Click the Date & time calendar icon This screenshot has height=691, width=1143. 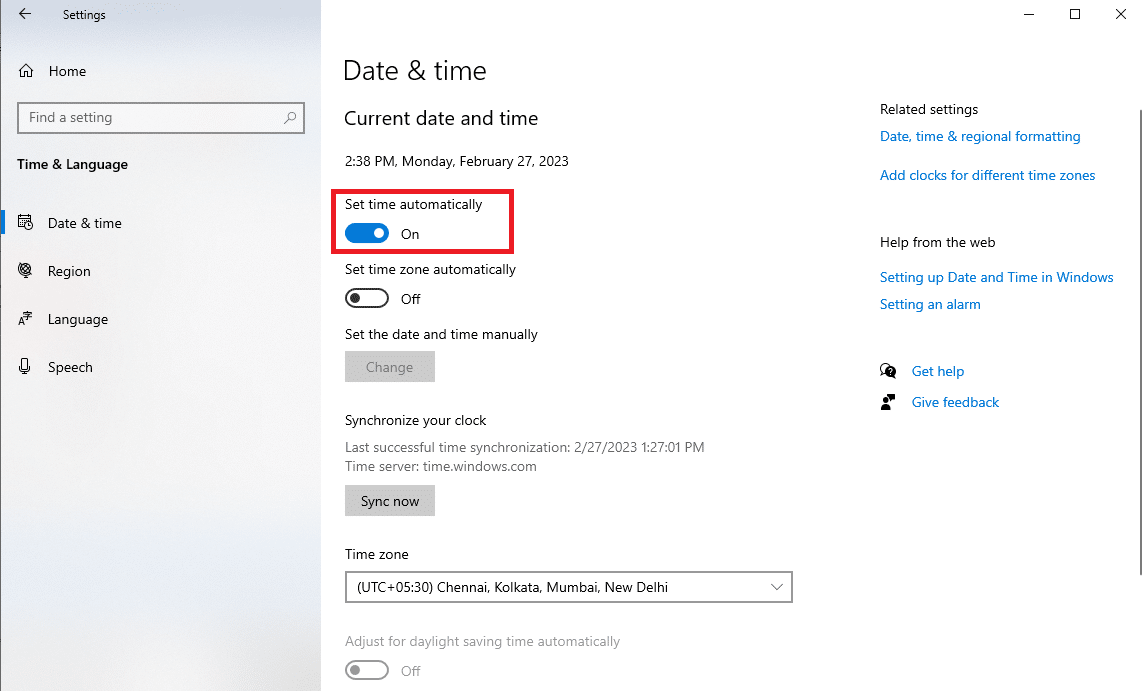point(26,222)
